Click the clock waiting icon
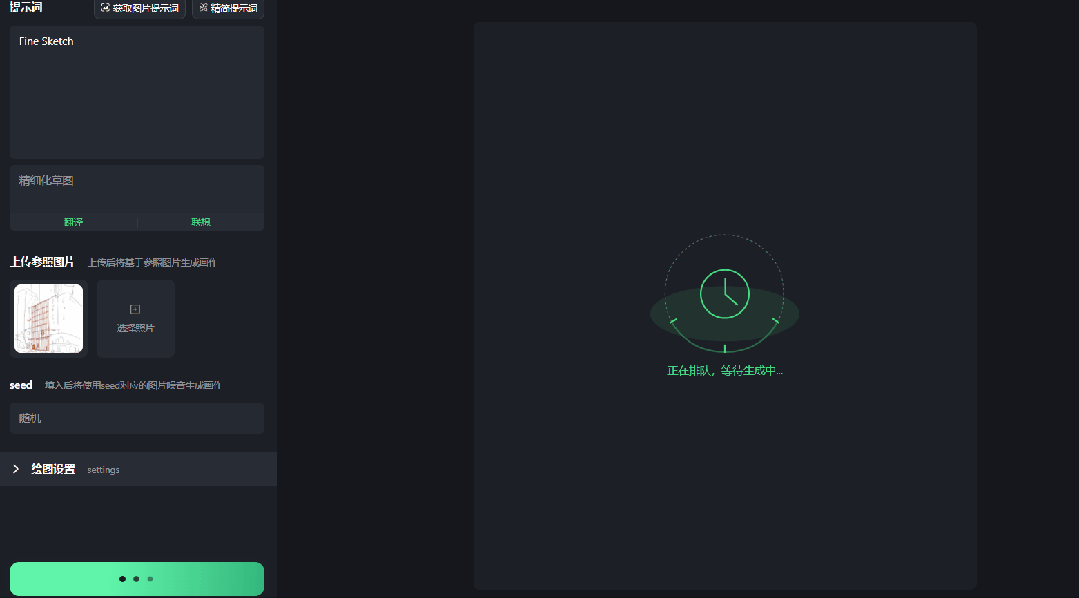The height and width of the screenshot is (598, 1079). (x=725, y=294)
